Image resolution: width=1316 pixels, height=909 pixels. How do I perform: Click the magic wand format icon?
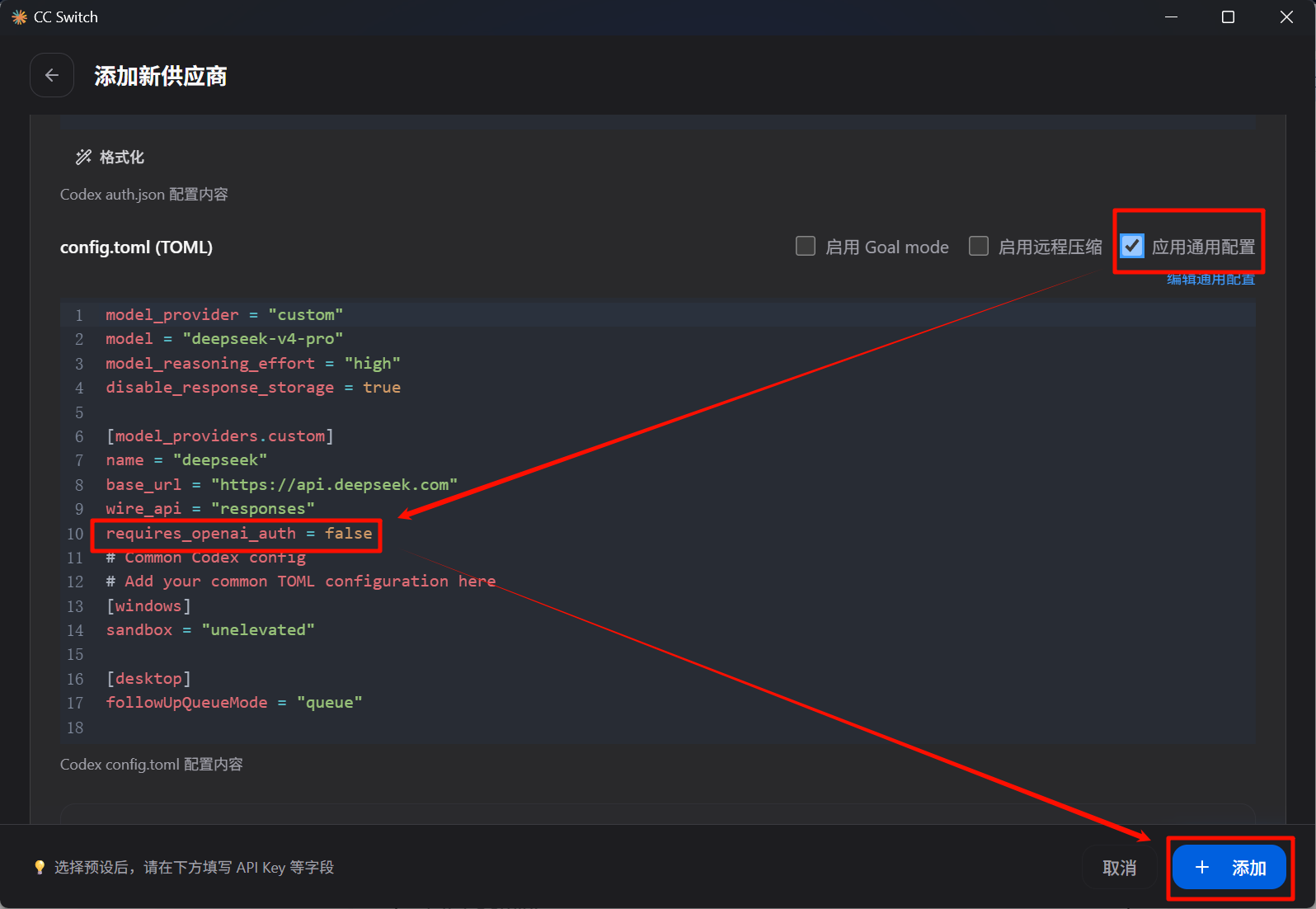tap(83, 158)
